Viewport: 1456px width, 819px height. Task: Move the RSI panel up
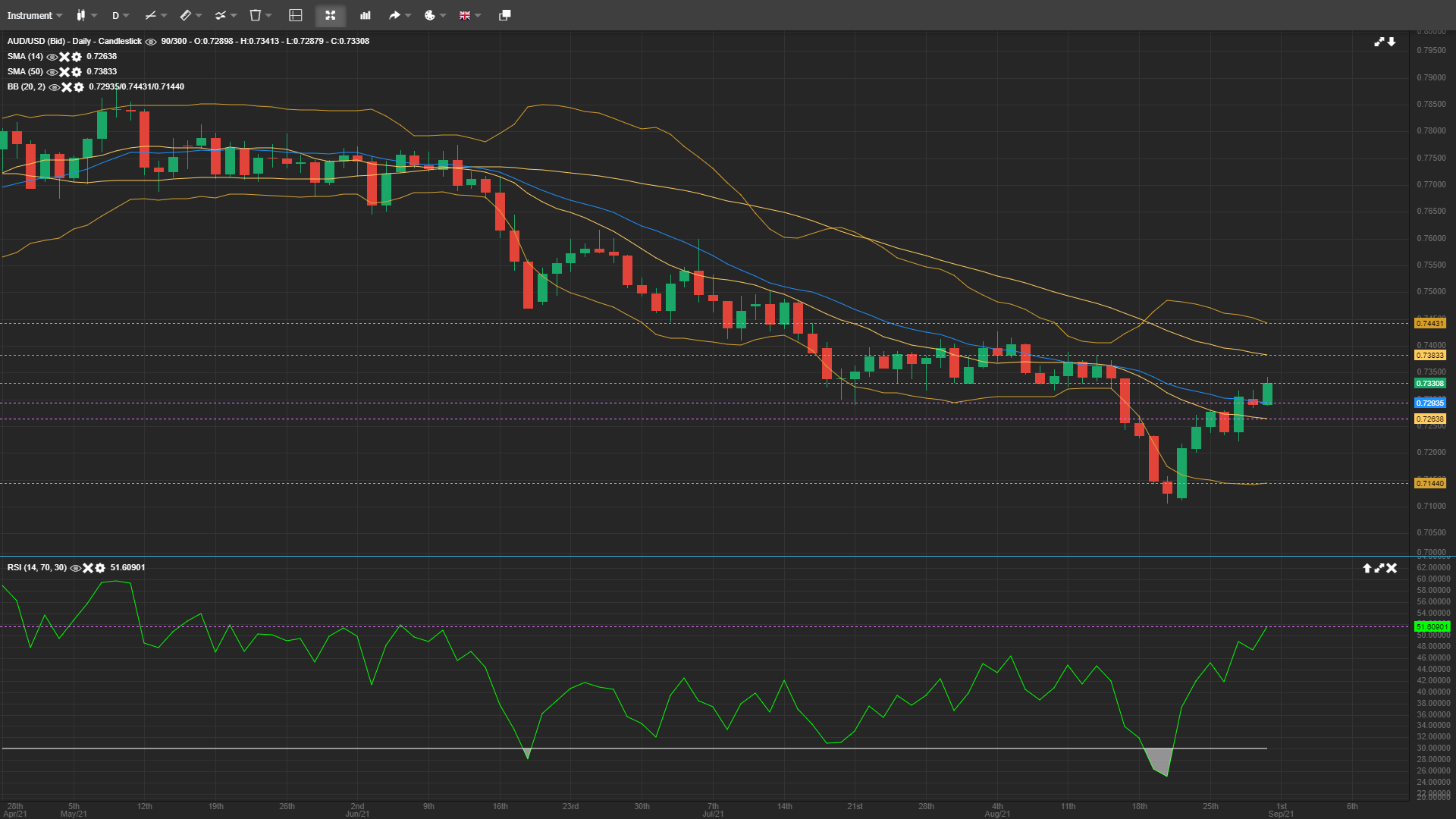coord(1367,568)
